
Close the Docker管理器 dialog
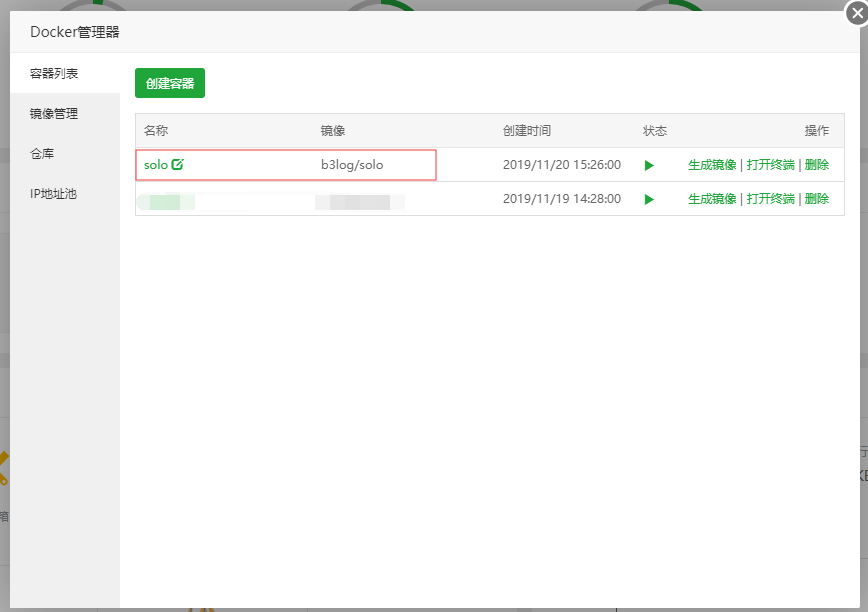[x=857, y=13]
